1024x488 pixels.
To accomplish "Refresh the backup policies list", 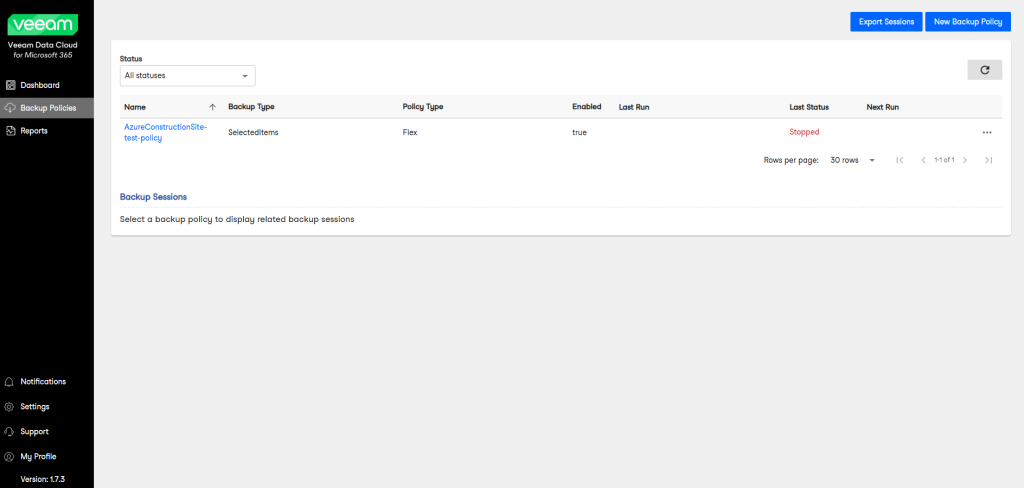I will (x=984, y=70).
